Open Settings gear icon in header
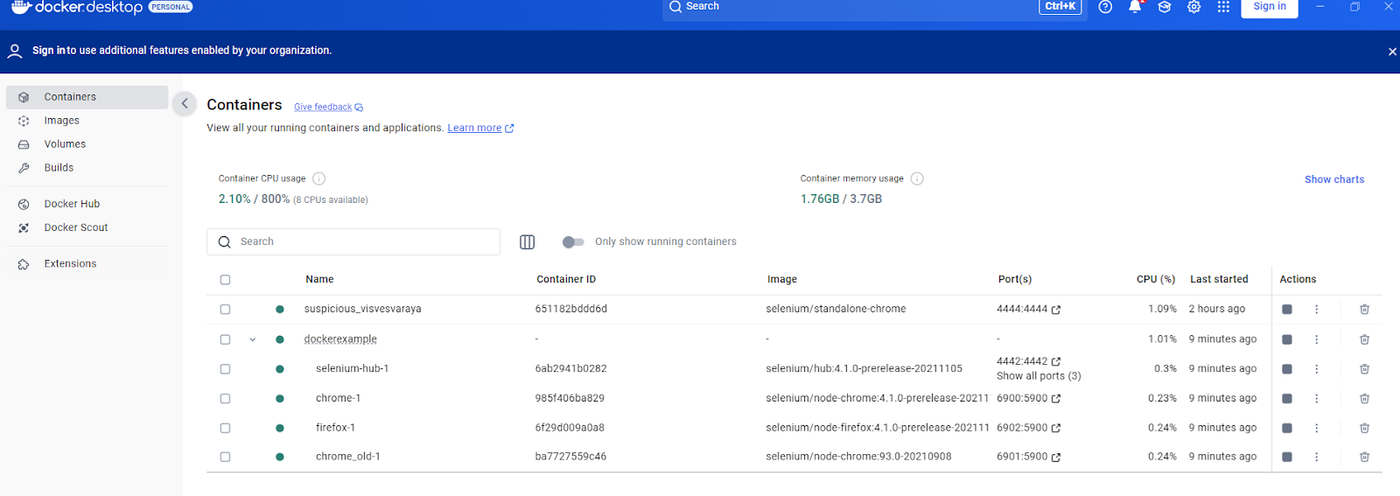 1194,6
